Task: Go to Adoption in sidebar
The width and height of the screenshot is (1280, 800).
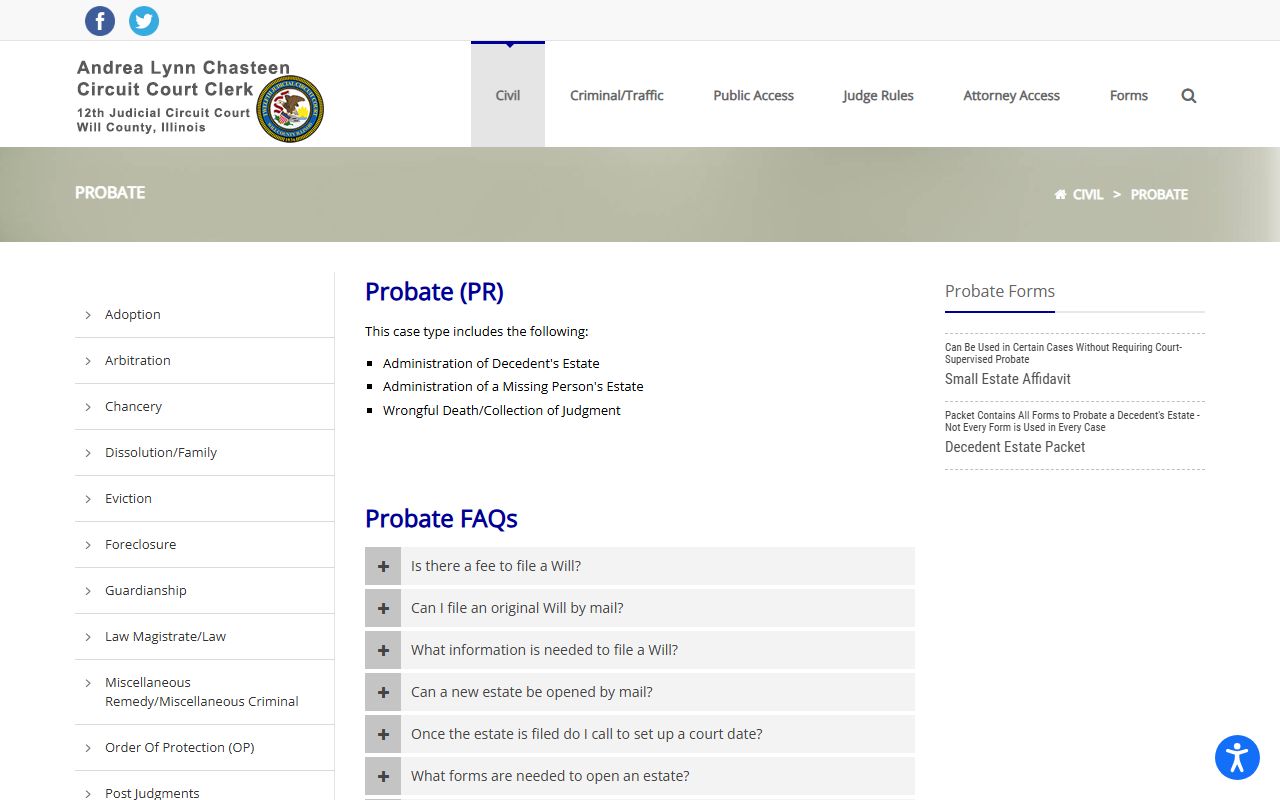Action: click(133, 314)
